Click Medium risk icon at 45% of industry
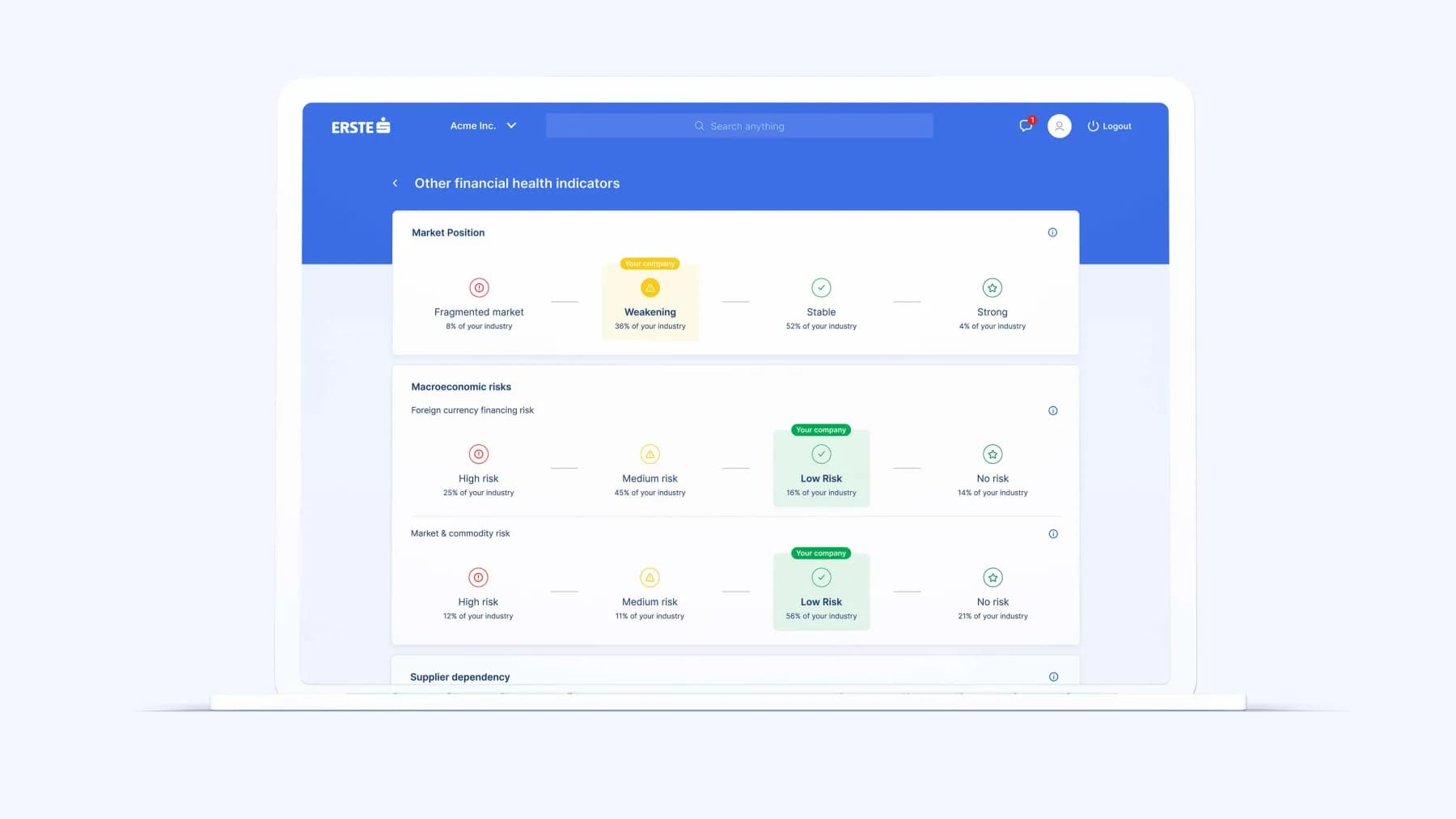This screenshot has height=819, width=1456. tap(650, 454)
